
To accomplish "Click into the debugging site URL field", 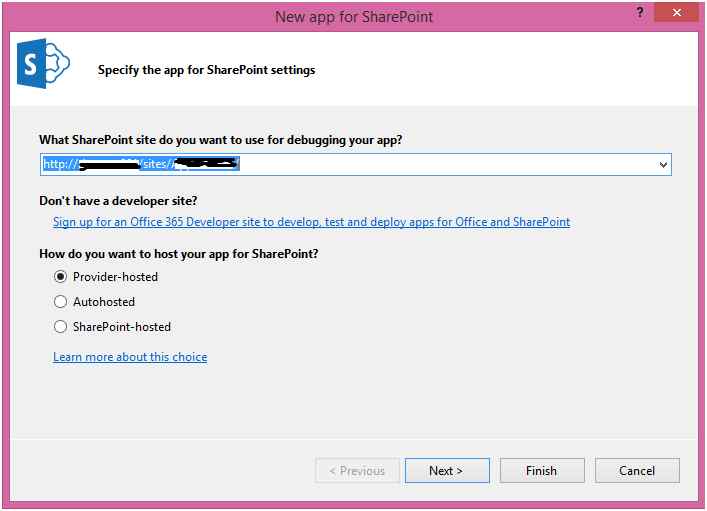I will pos(355,164).
